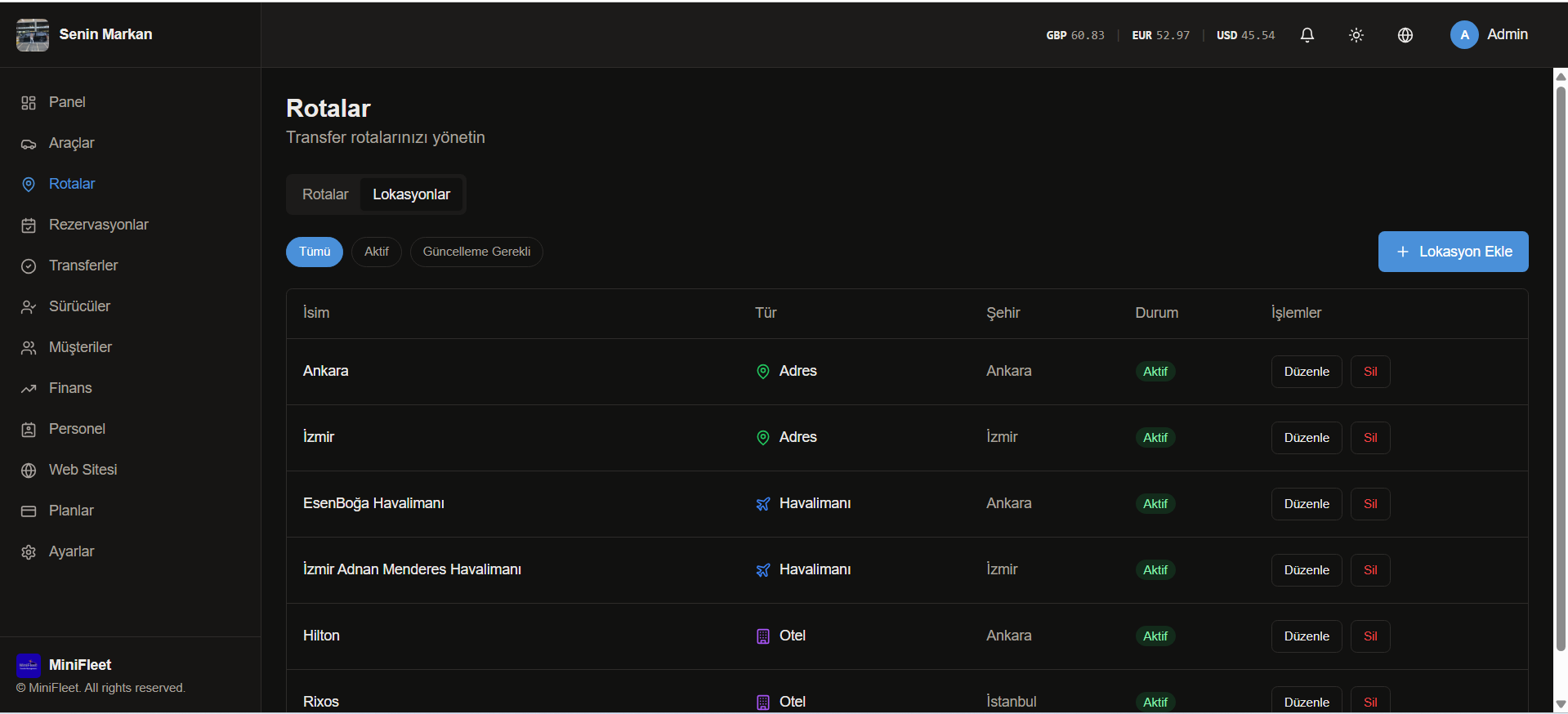Click the USD 45.54 exchange rate
Screen dimensions: 1568x714
[1245, 35]
